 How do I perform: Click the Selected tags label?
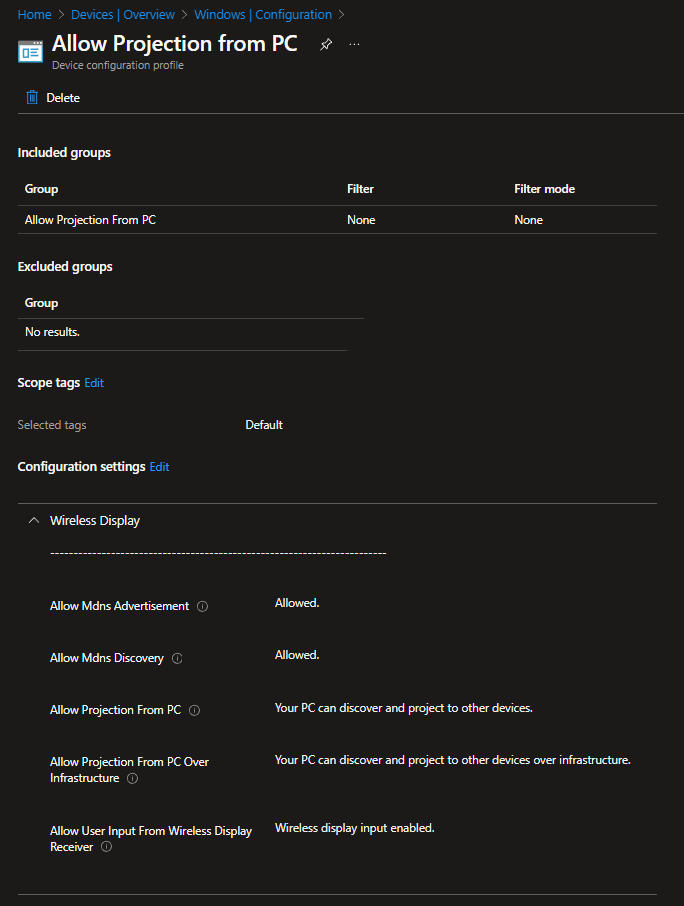[52, 425]
